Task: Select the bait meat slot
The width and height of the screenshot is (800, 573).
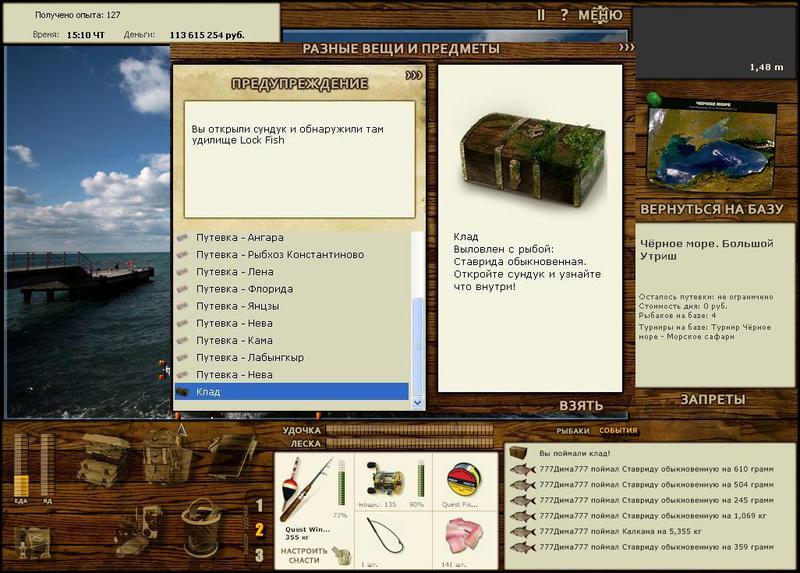Action: [x=465, y=540]
